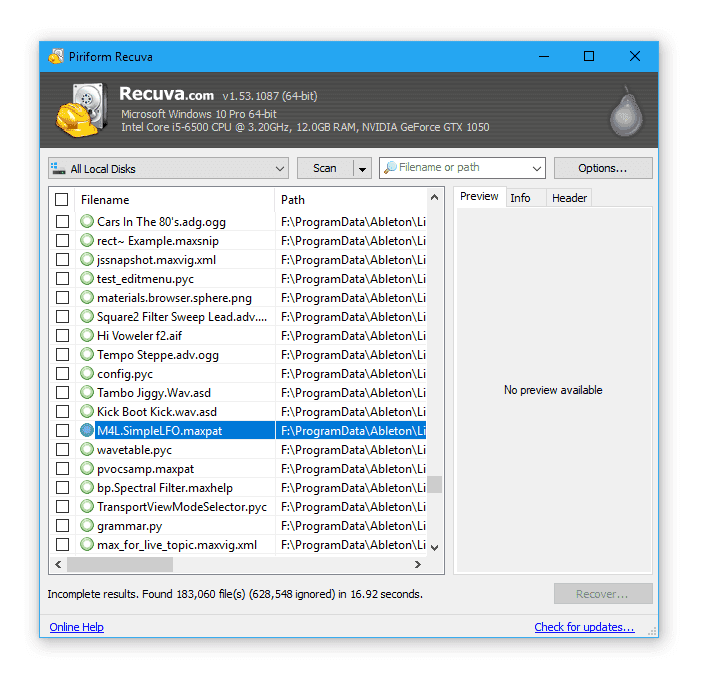Image resolution: width=701 pixels, height=674 pixels.
Task: Click the Check for updates link
Action: click(584, 627)
